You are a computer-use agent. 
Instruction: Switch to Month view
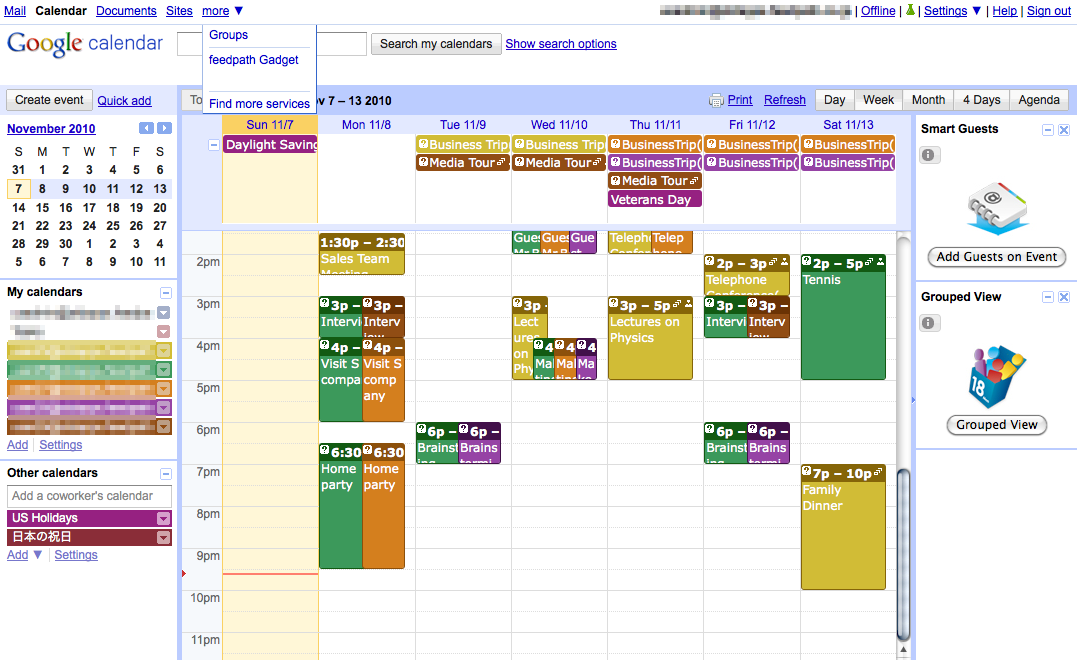tap(929, 100)
